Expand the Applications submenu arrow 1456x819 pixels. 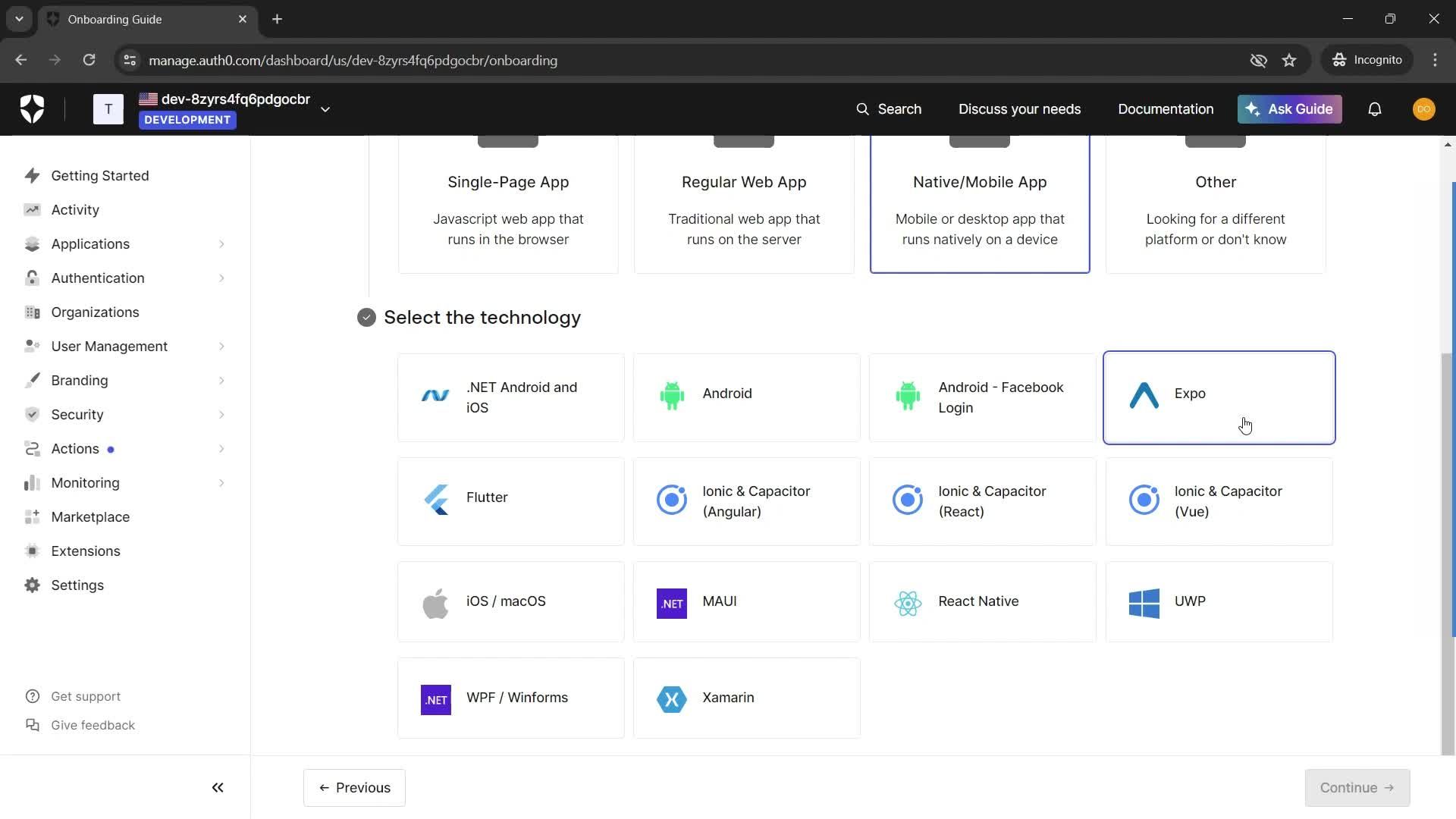pos(221,244)
